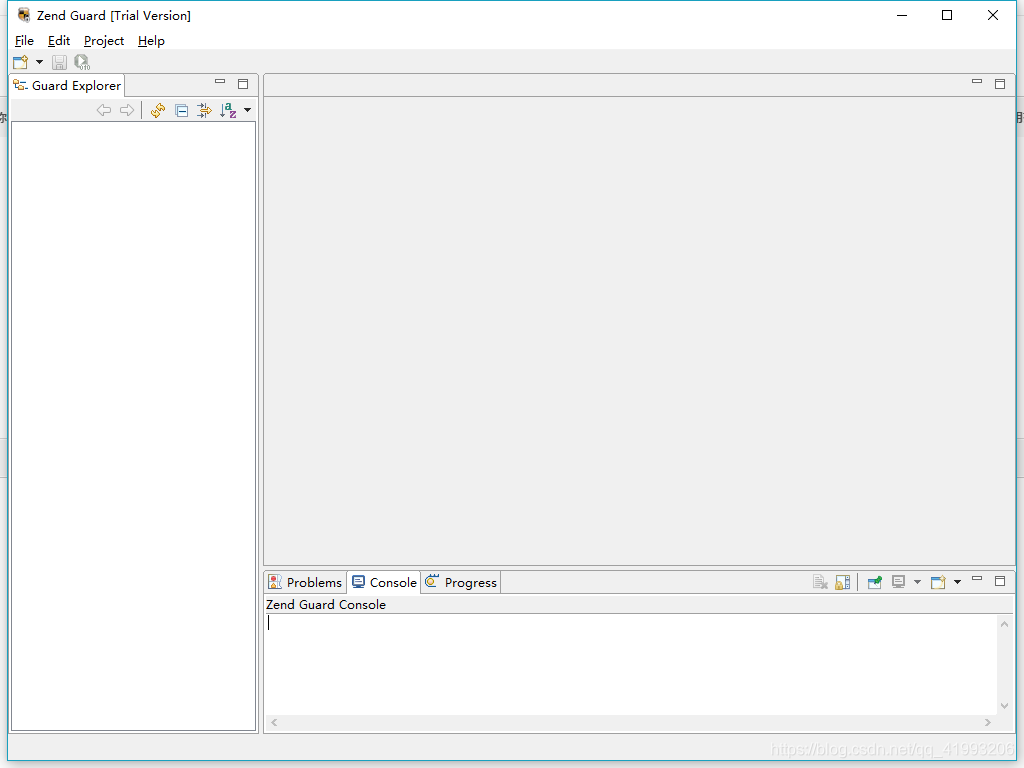Toggle Link with Editor in Guard Explorer

pos(204,110)
